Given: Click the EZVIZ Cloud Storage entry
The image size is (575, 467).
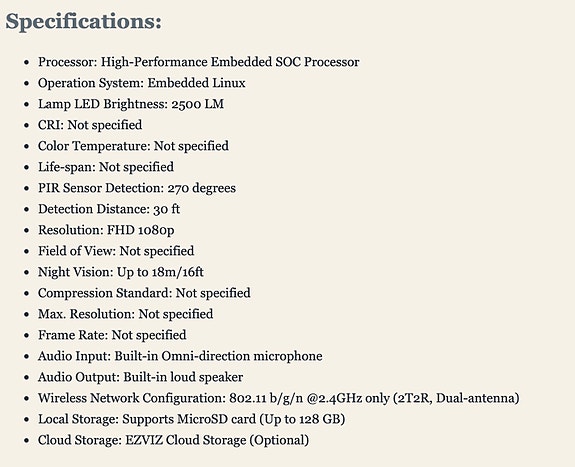Looking at the screenshot, I should (173, 440).
